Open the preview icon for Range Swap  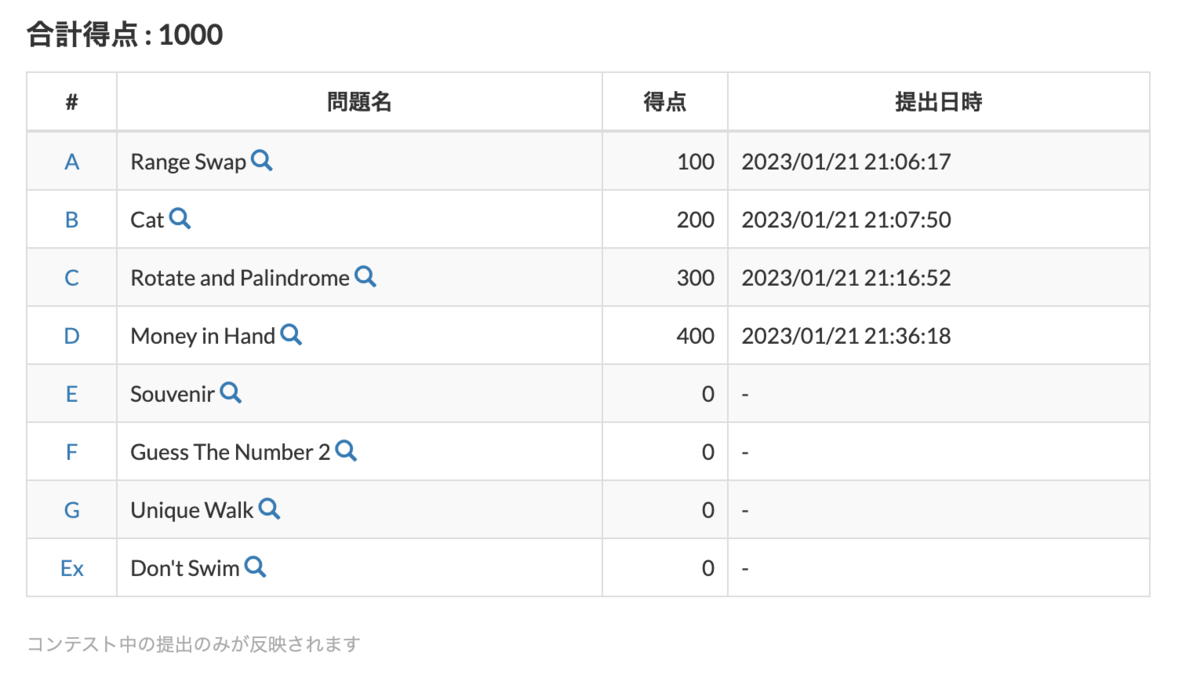point(262,160)
